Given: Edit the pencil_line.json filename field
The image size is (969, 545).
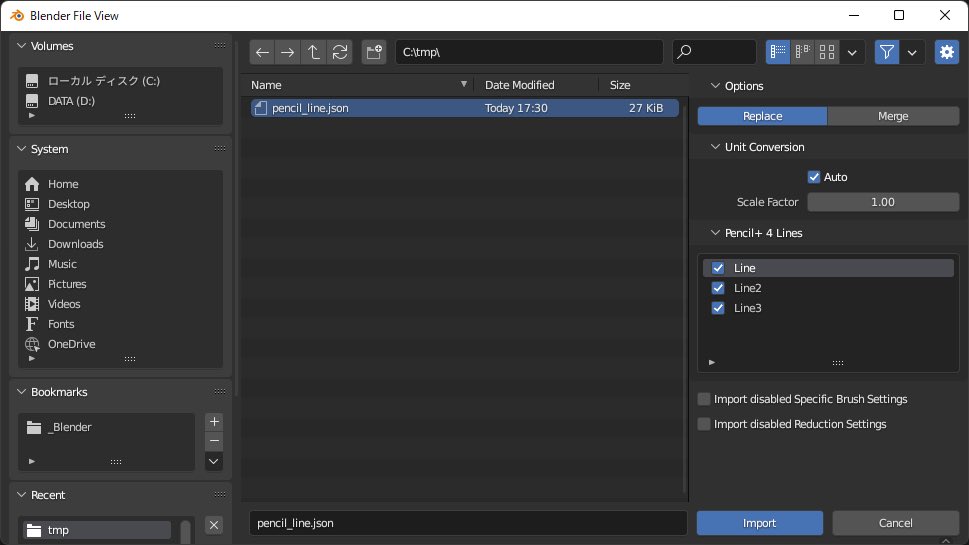Looking at the screenshot, I should [x=468, y=523].
